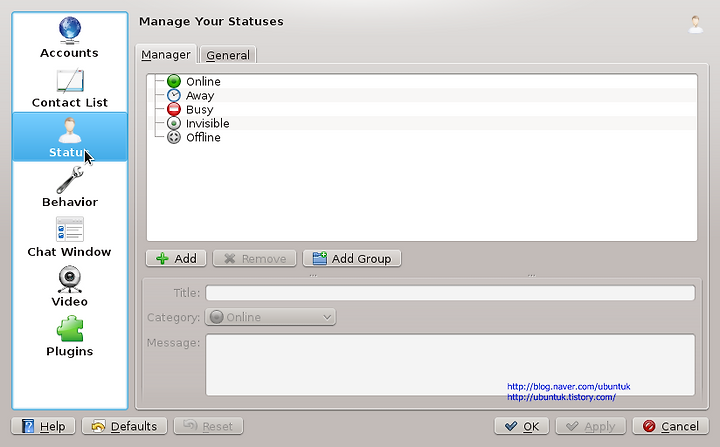Image resolution: width=720 pixels, height=447 pixels.
Task: Select the Busy row text
Action: (x=199, y=110)
